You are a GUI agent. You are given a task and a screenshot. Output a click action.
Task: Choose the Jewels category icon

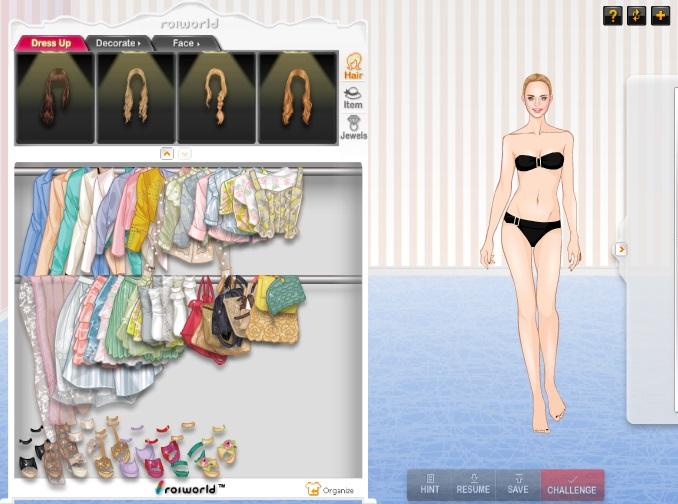pyautogui.click(x=353, y=128)
